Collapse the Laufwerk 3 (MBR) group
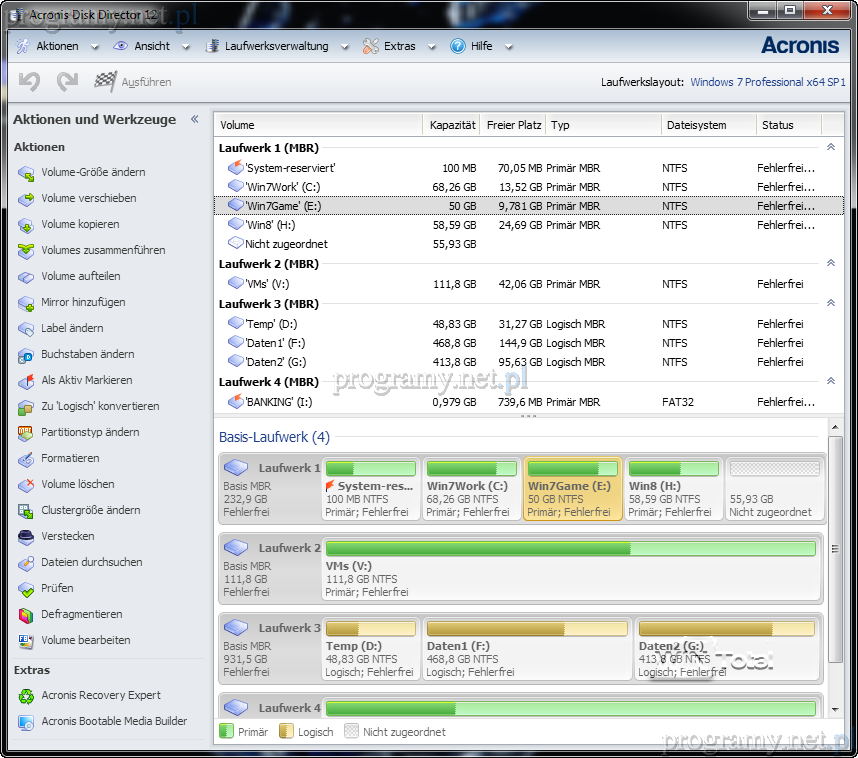This screenshot has width=858, height=758. [830, 303]
